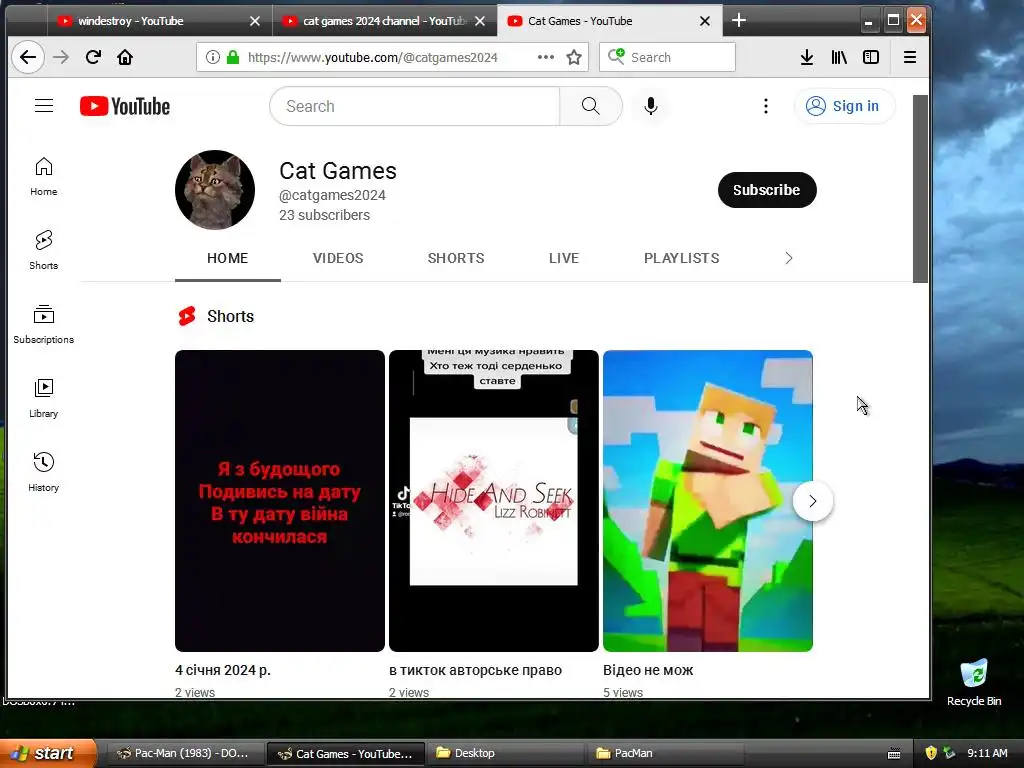Click the green padlock security icon

pyautogui.click(x=232, y=57)
